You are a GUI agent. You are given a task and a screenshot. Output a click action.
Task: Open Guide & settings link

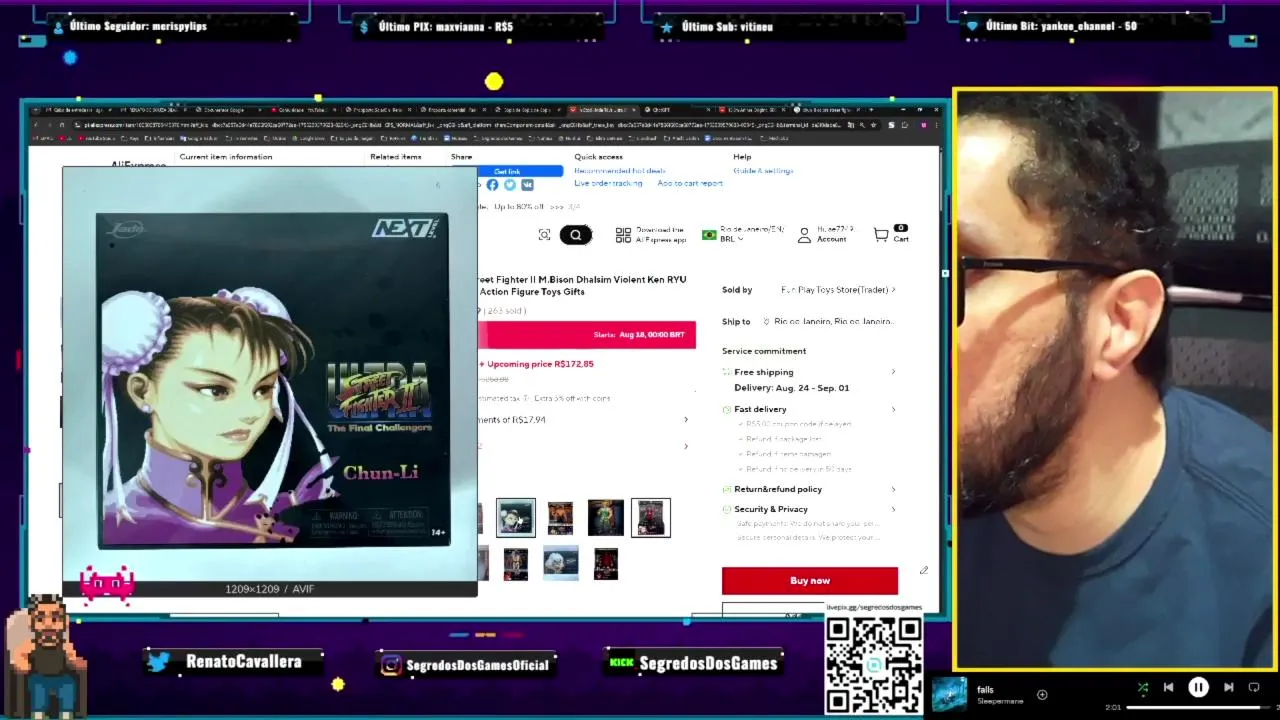pos(763,171)
